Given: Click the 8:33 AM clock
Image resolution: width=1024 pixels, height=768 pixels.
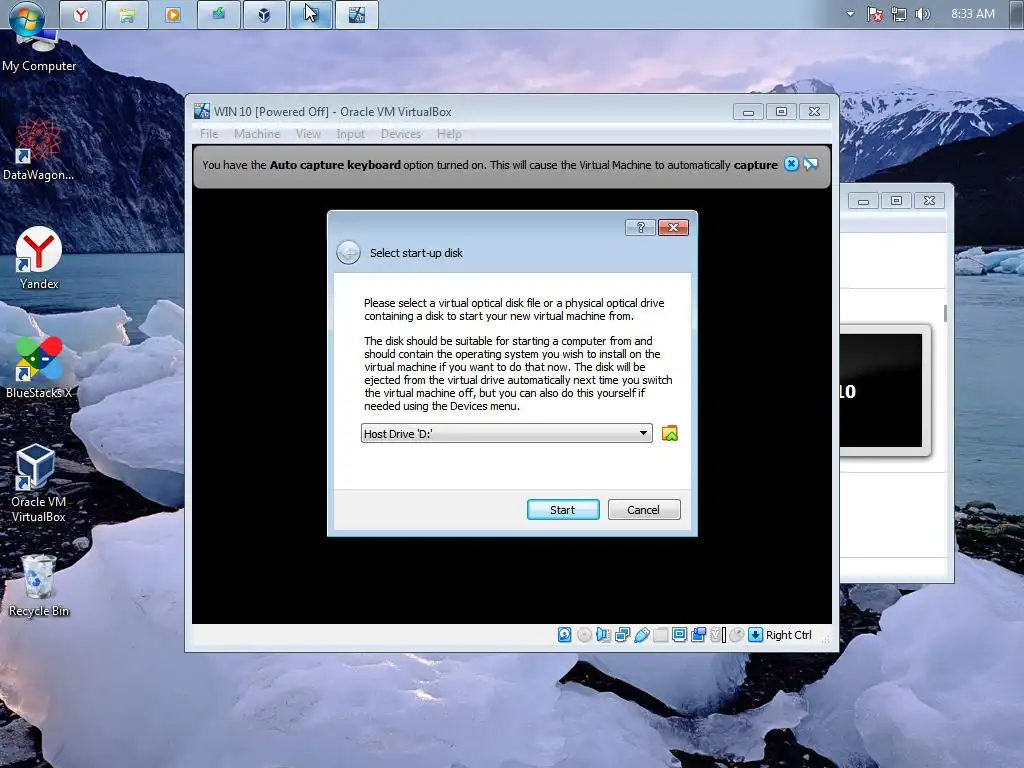Looking at the screenshot, I should [x=973, y=14].
